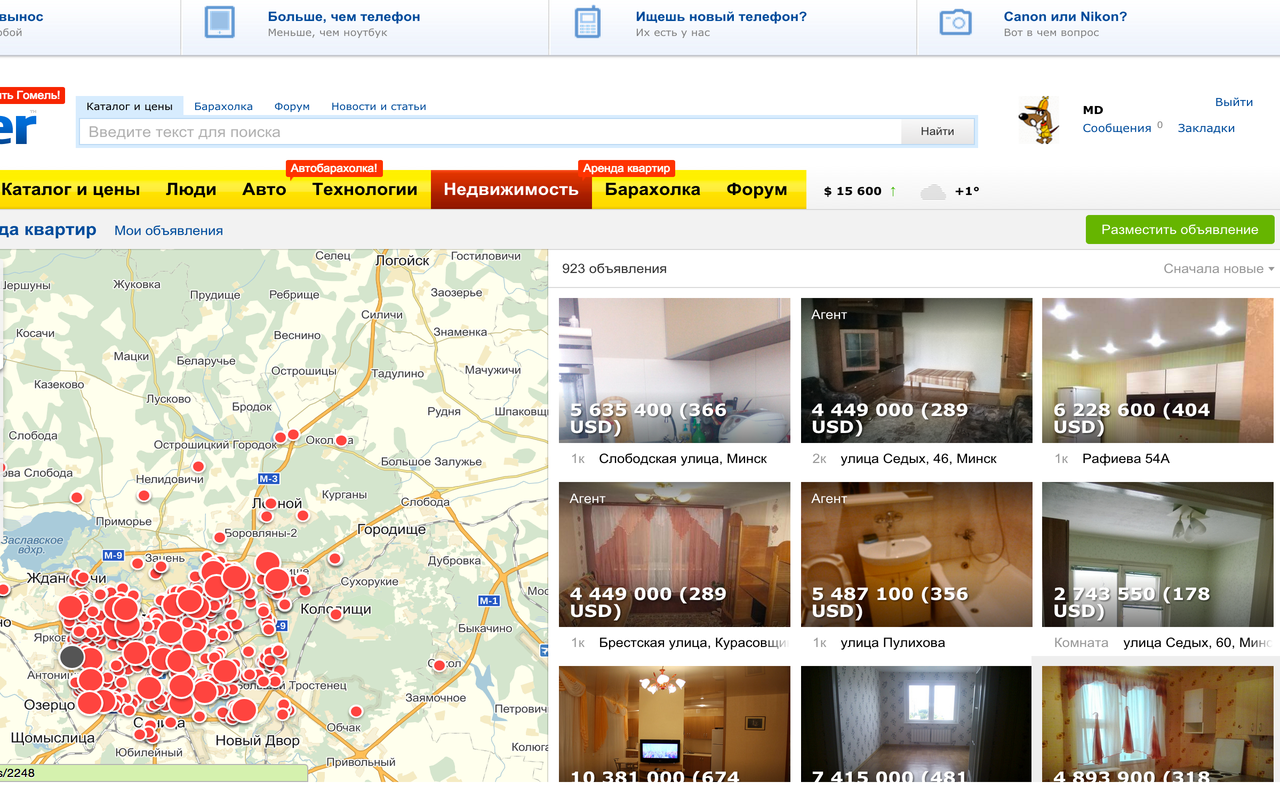Click the "Найти" search button
The width and height of the screenshot is (1280, 800).
coord(937,131)
